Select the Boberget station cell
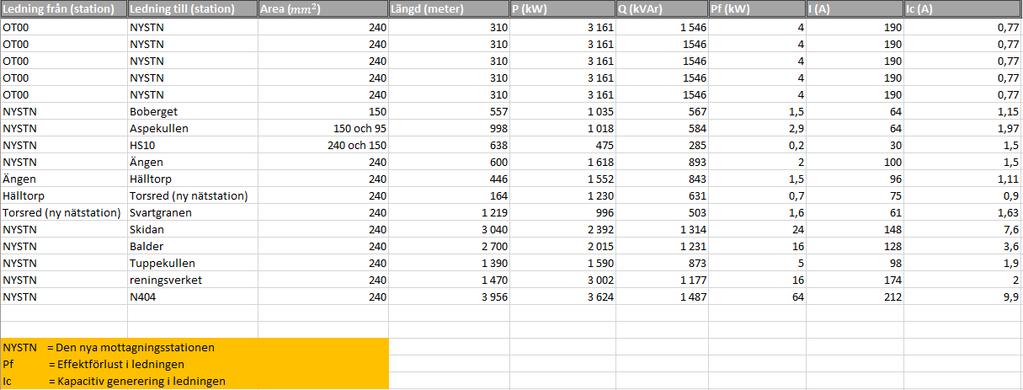The height and width of the screenshot is (390, 1023). [193, 112]
